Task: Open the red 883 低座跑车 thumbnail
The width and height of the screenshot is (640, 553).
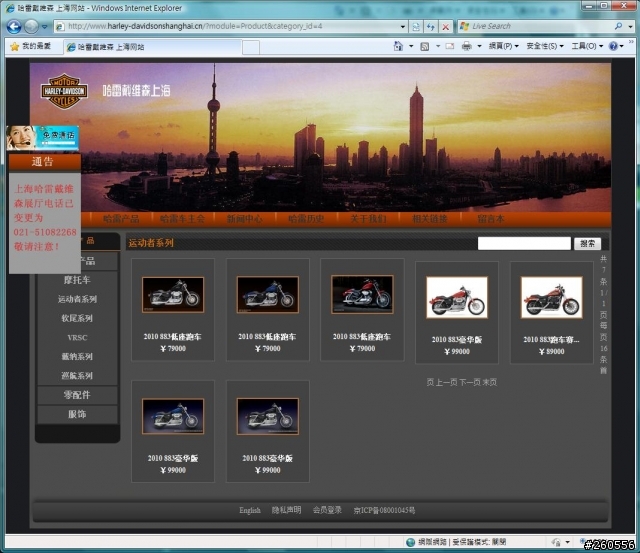Action: (x=362, y=294)
